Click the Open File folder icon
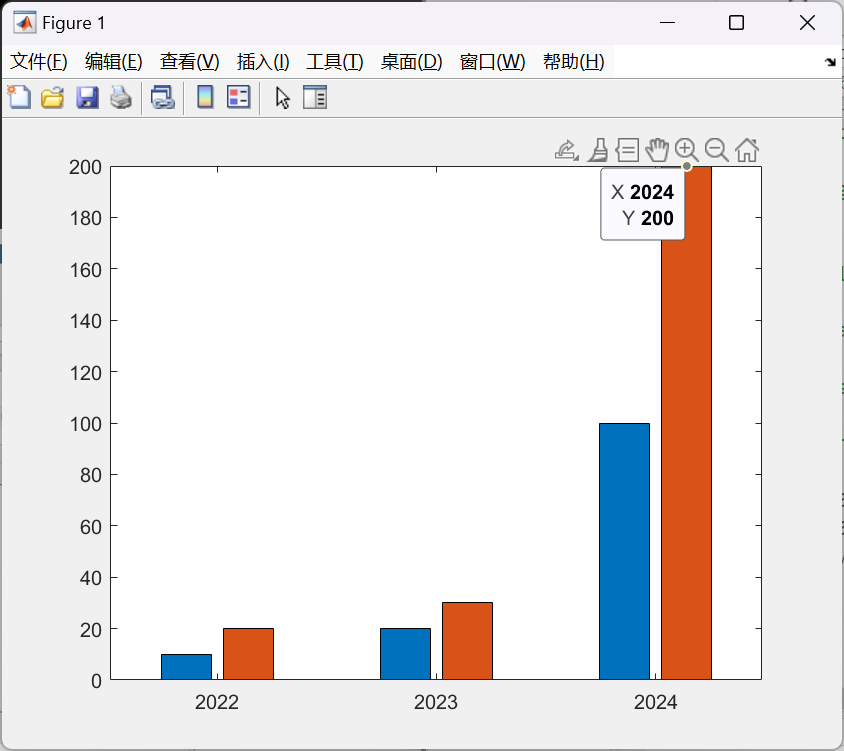The width and height of the screenshot is (844, 751). [x=52, y=98]
